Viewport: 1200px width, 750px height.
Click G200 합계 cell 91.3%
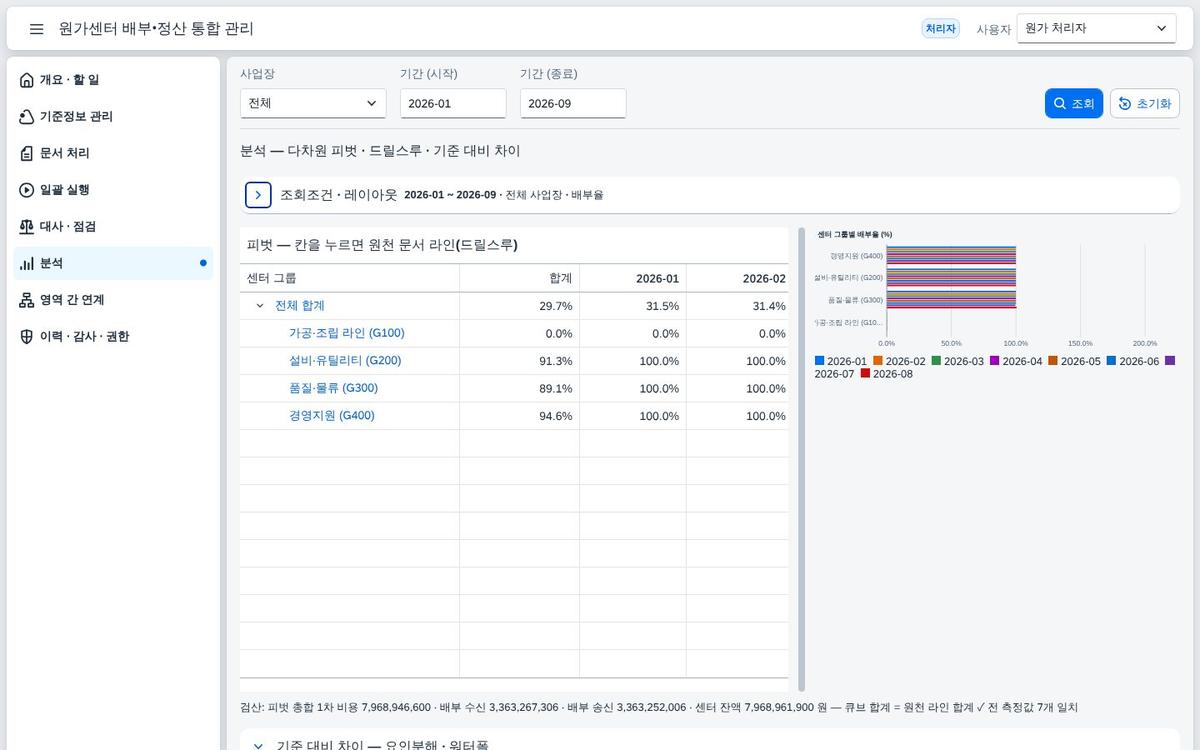click(x=519, y=361)
